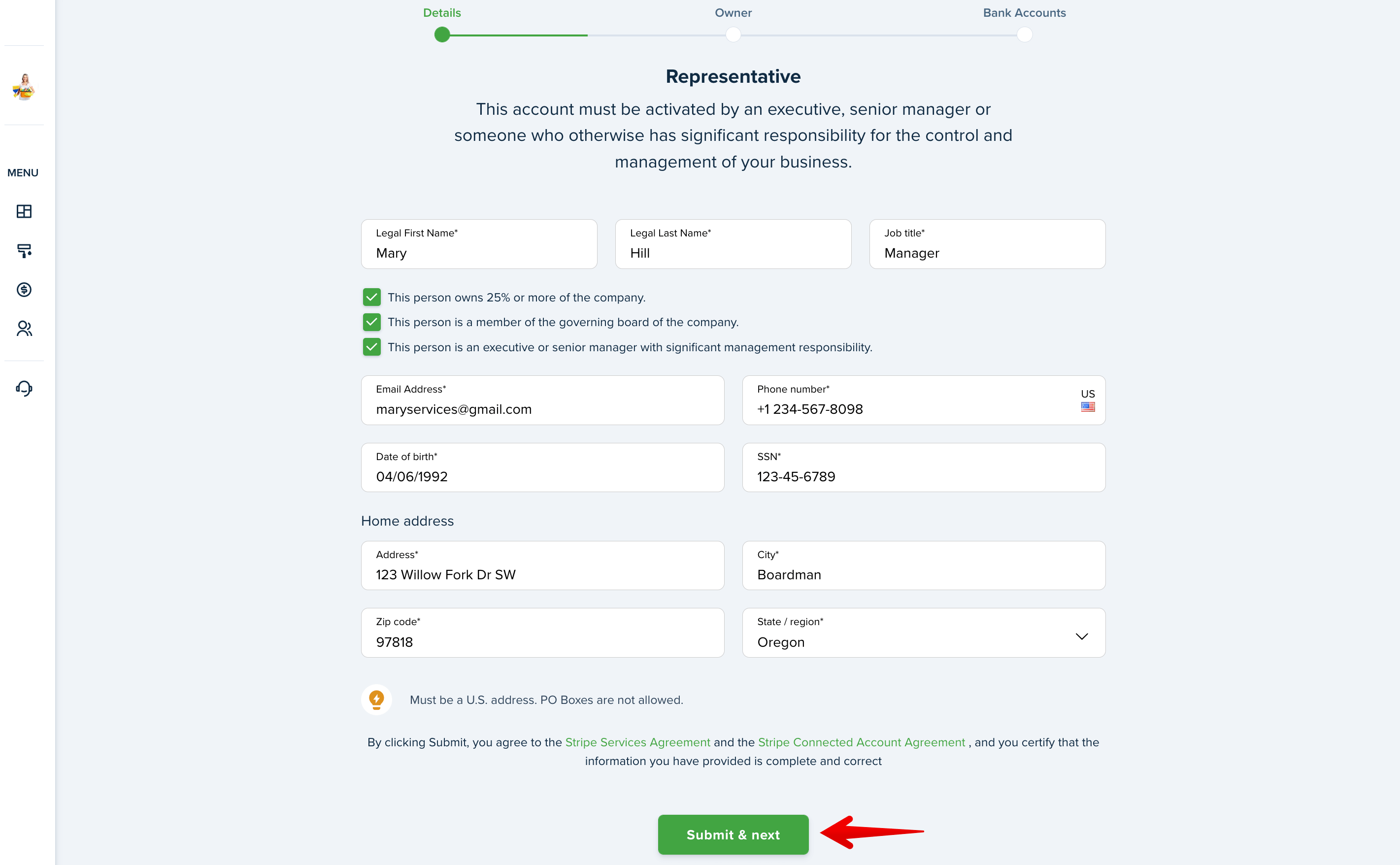Open Stripe Connected Account Agreement link

(x=861, y=742)
